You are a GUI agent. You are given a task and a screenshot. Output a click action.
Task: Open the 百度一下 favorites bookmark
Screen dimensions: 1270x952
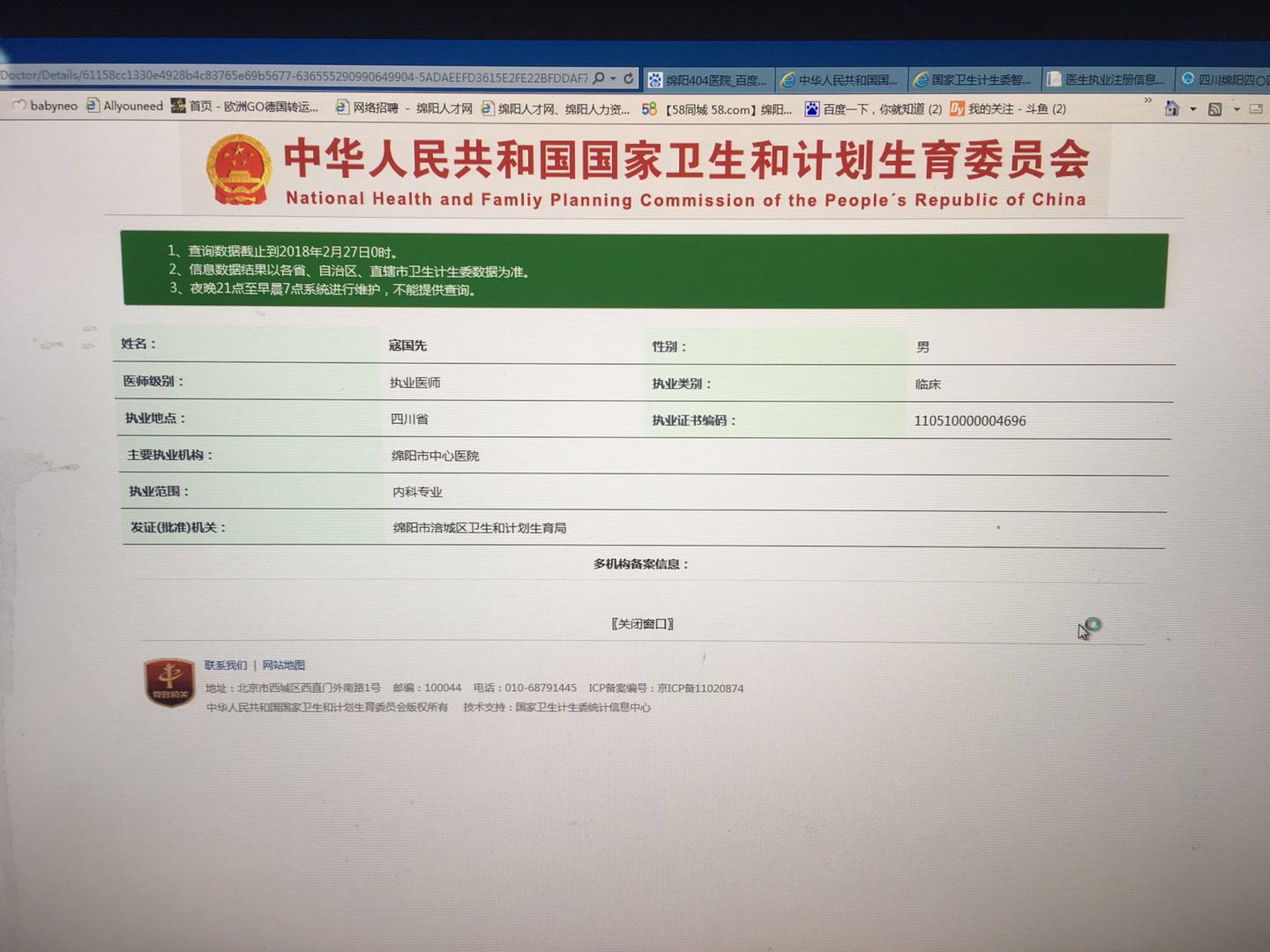(x=873, y=108)
